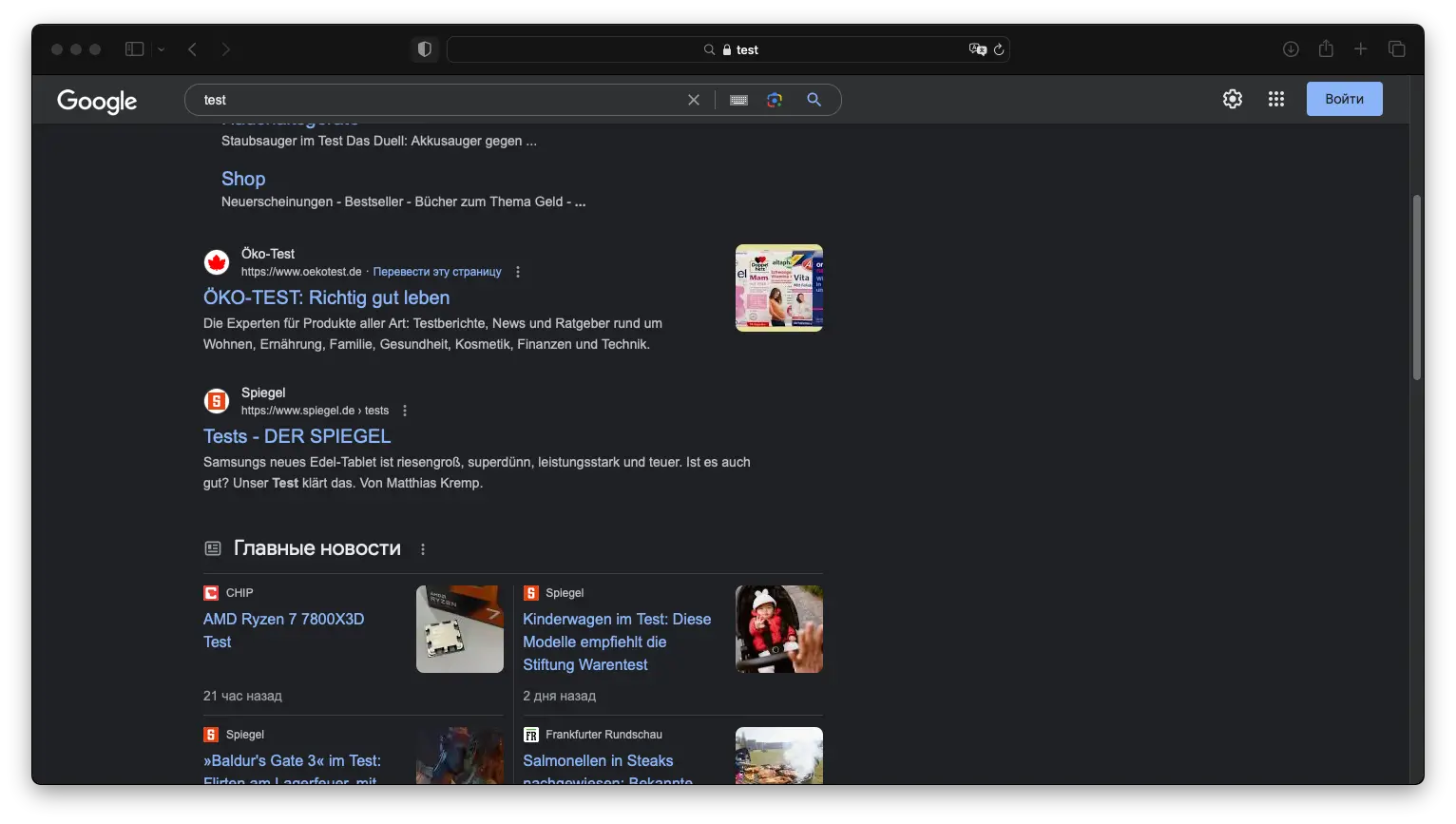
Task: Click the page vertical scrollbar
Action: tap(1416, 287)
